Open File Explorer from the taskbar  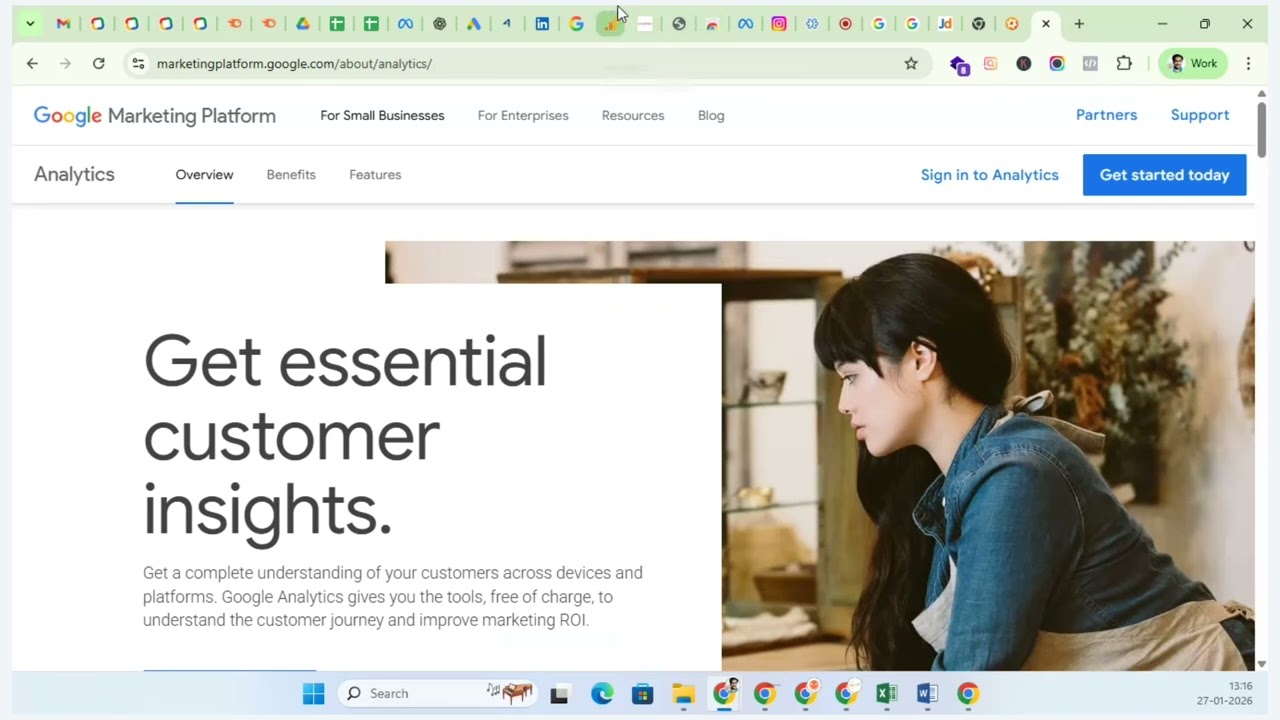683,693
